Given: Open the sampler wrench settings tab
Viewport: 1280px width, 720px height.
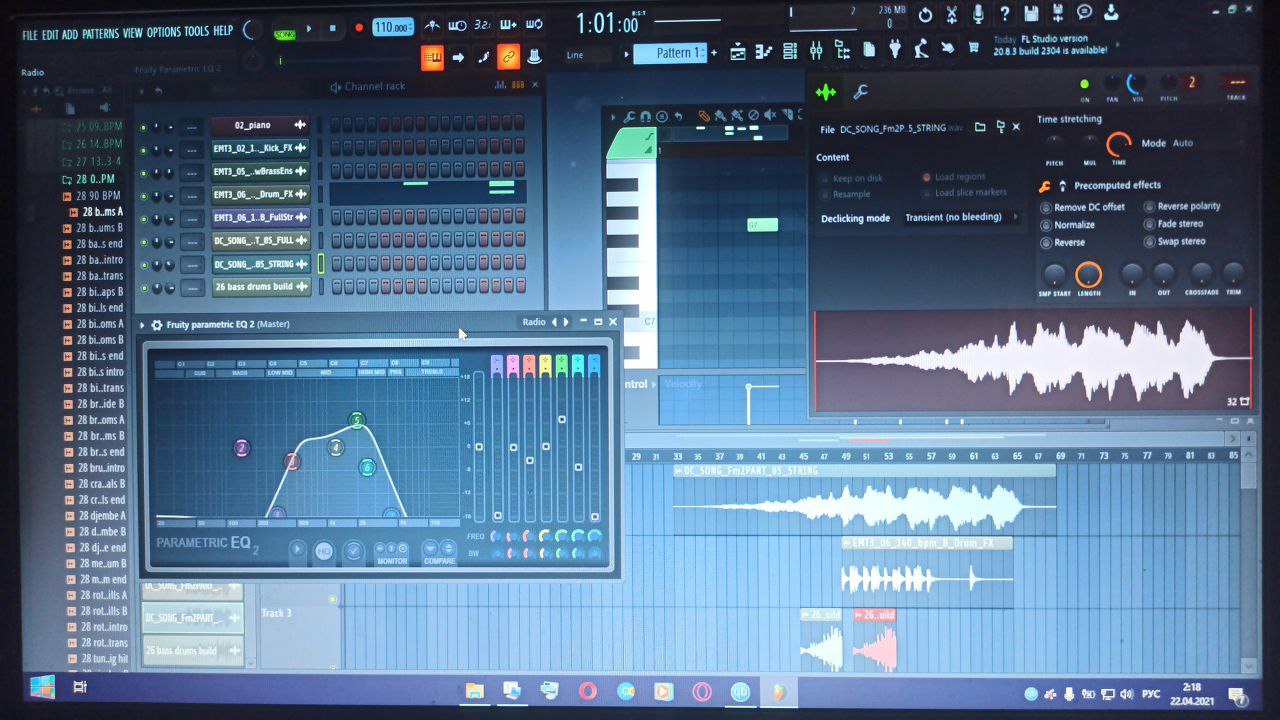Looking at the screenshot, I should click(860, 93).
